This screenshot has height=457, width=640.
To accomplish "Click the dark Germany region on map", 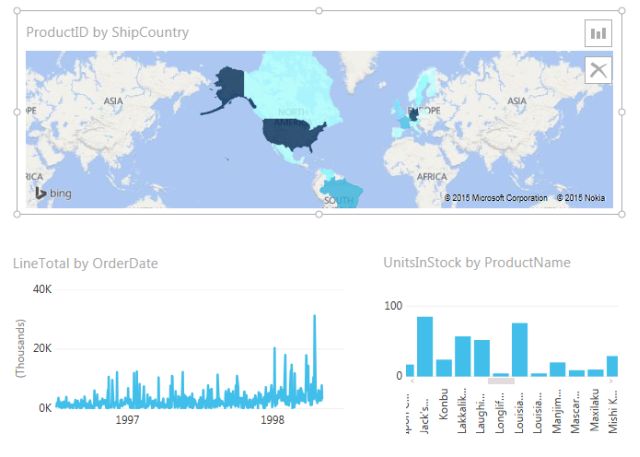I will point(413,115).
